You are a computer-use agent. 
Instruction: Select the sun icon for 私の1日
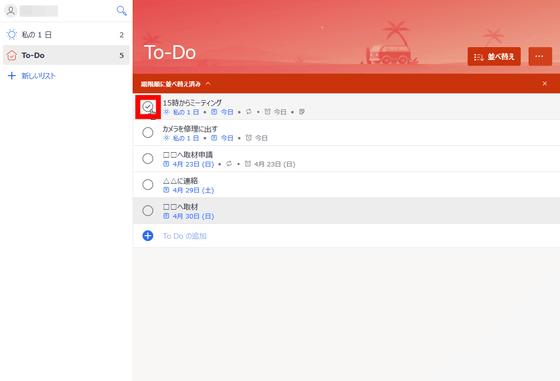coord(12,35)
